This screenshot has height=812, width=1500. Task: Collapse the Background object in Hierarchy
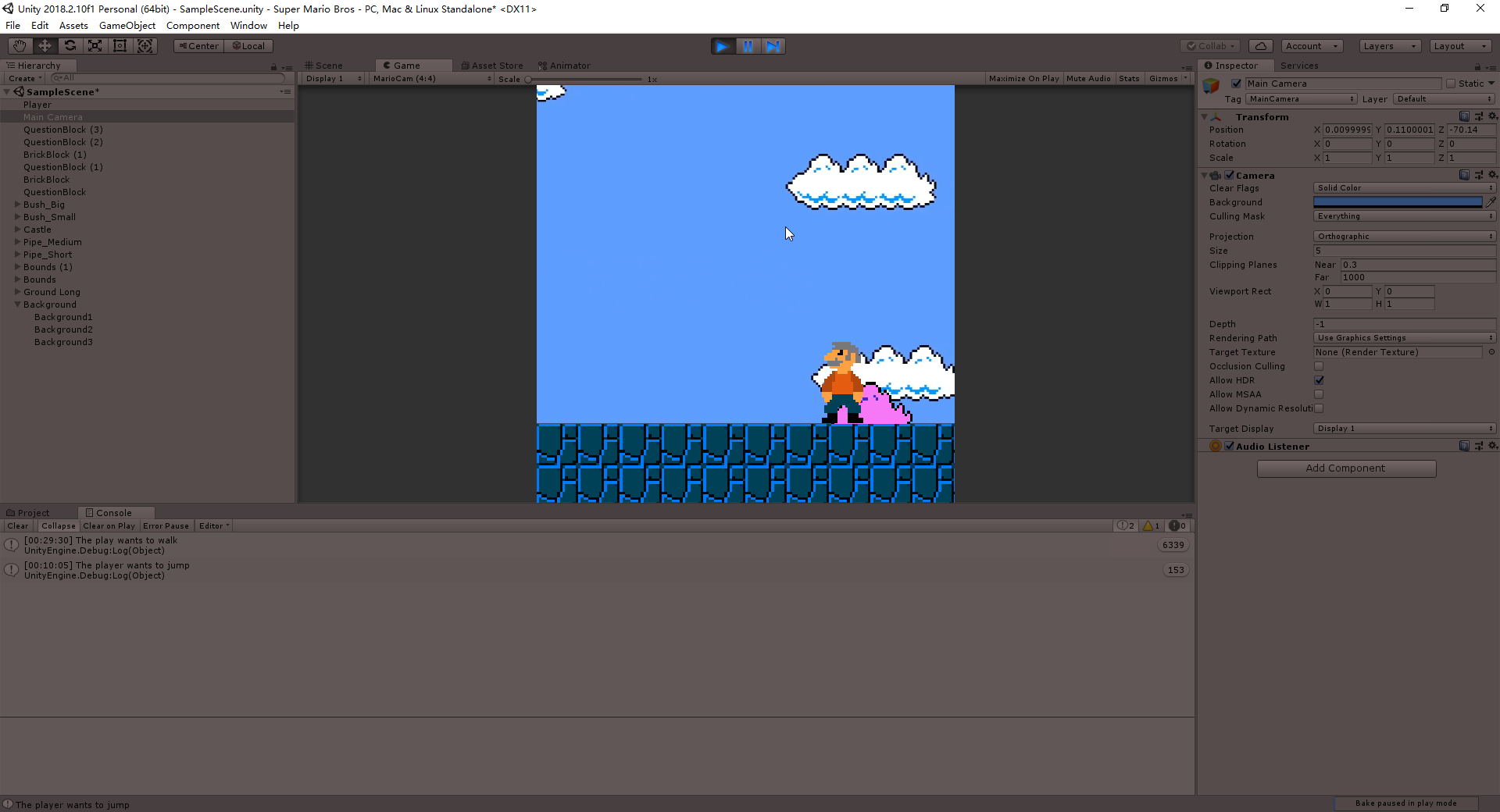pyautogui.click(x=18, y=304)
